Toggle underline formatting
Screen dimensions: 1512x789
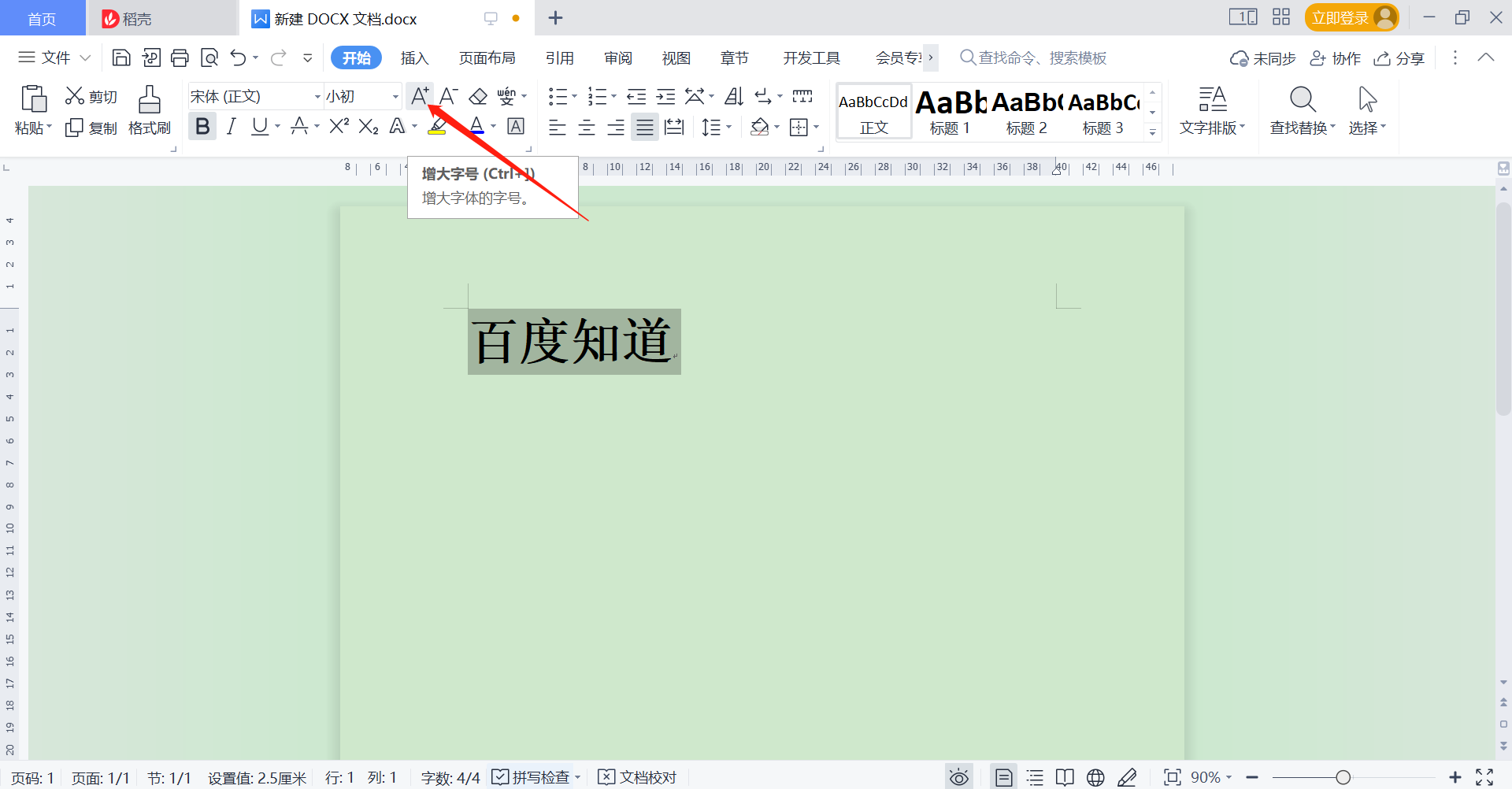(260, 126)
